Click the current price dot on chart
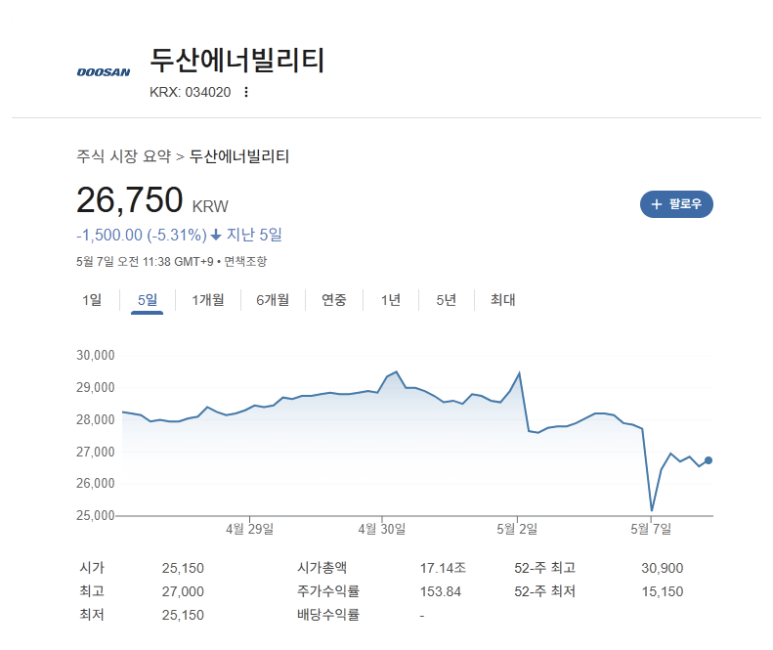The image size is (773, 650). [x=708, y=460]
